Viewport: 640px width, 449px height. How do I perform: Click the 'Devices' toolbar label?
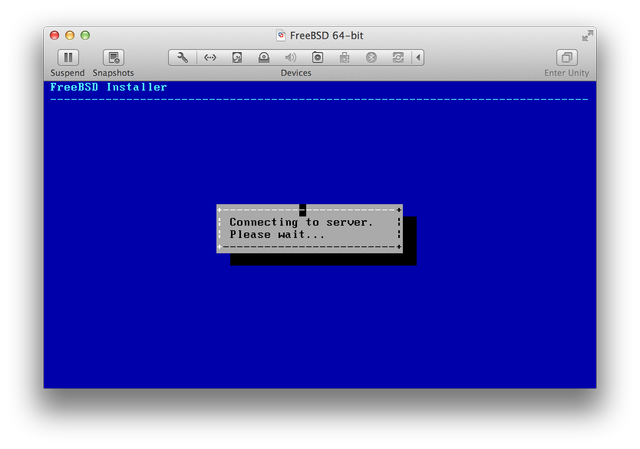click(x=296, y=73)
